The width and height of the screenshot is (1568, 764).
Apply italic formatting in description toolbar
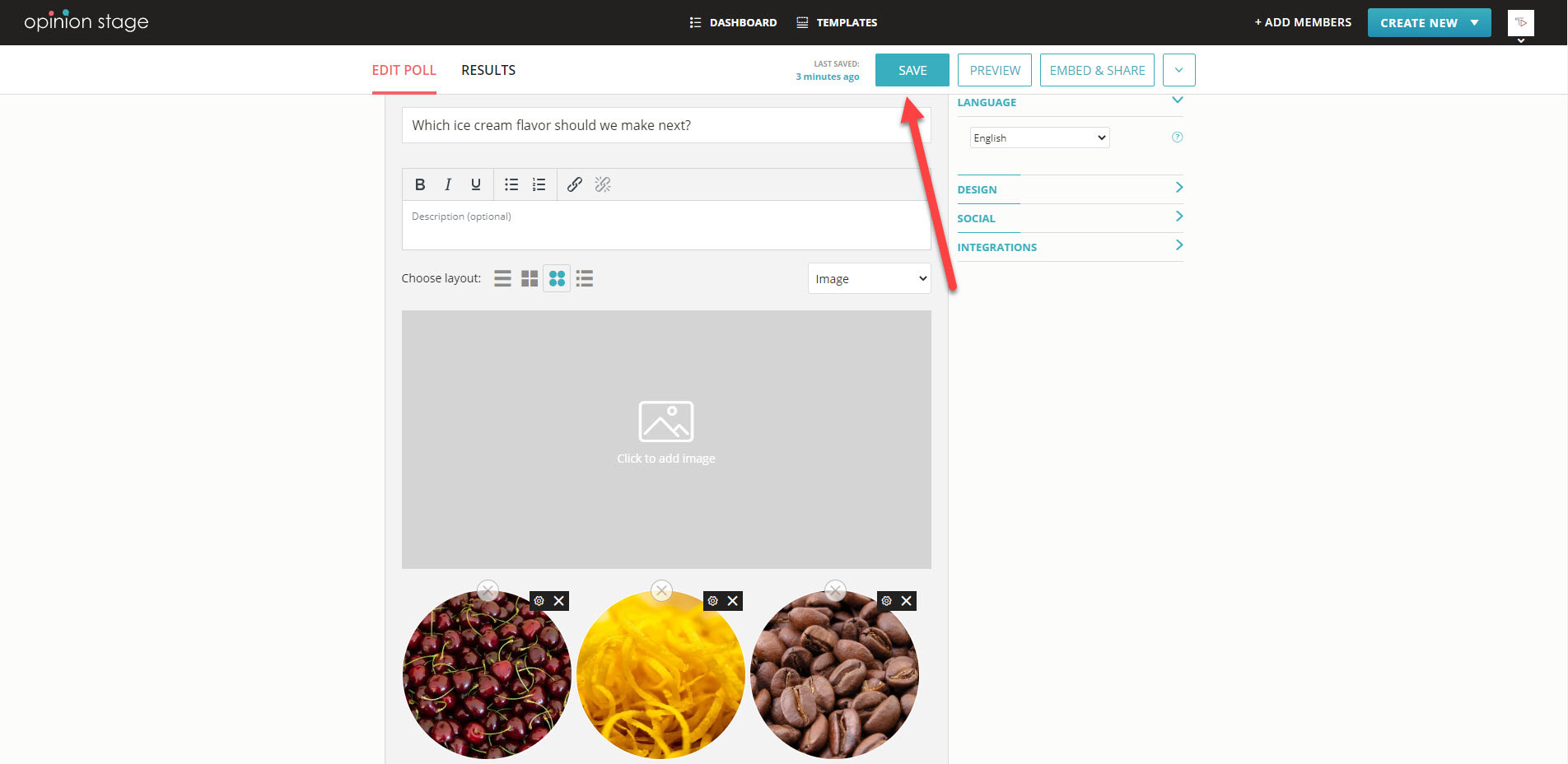point(448,184)
